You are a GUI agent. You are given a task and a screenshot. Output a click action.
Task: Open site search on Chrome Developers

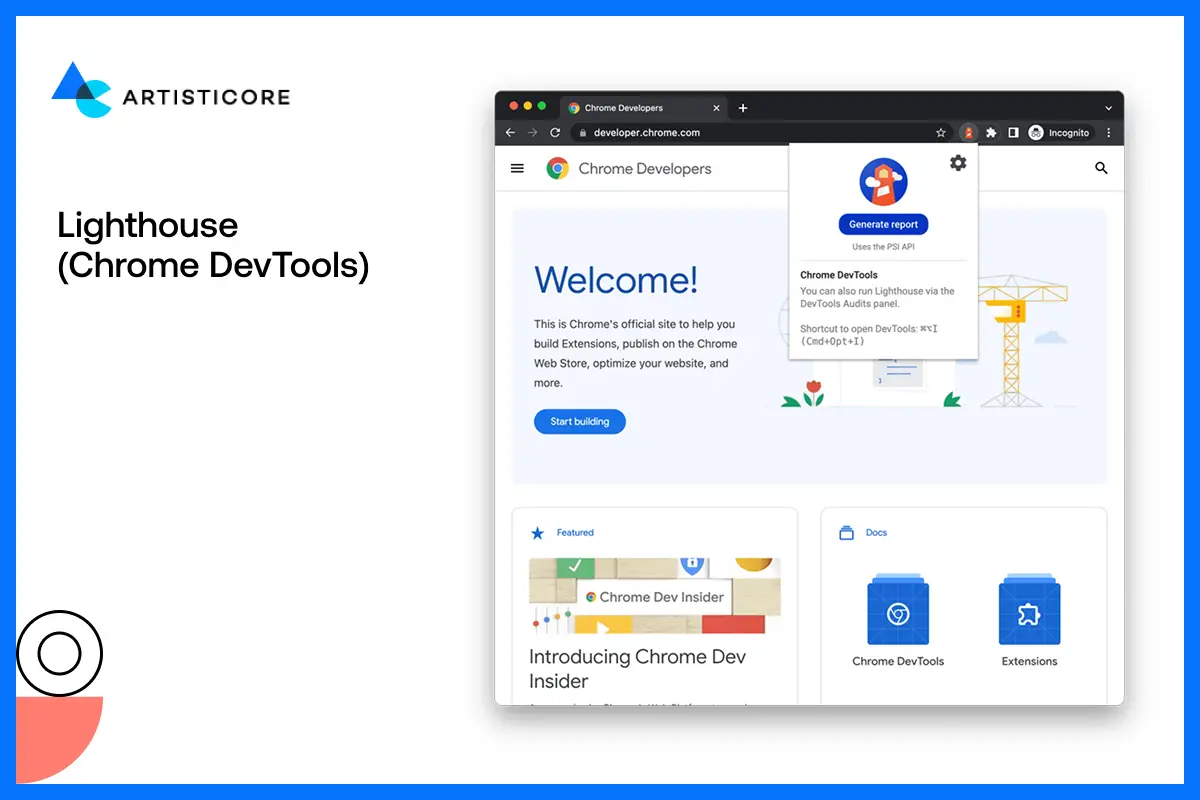tap(1101, 168)
